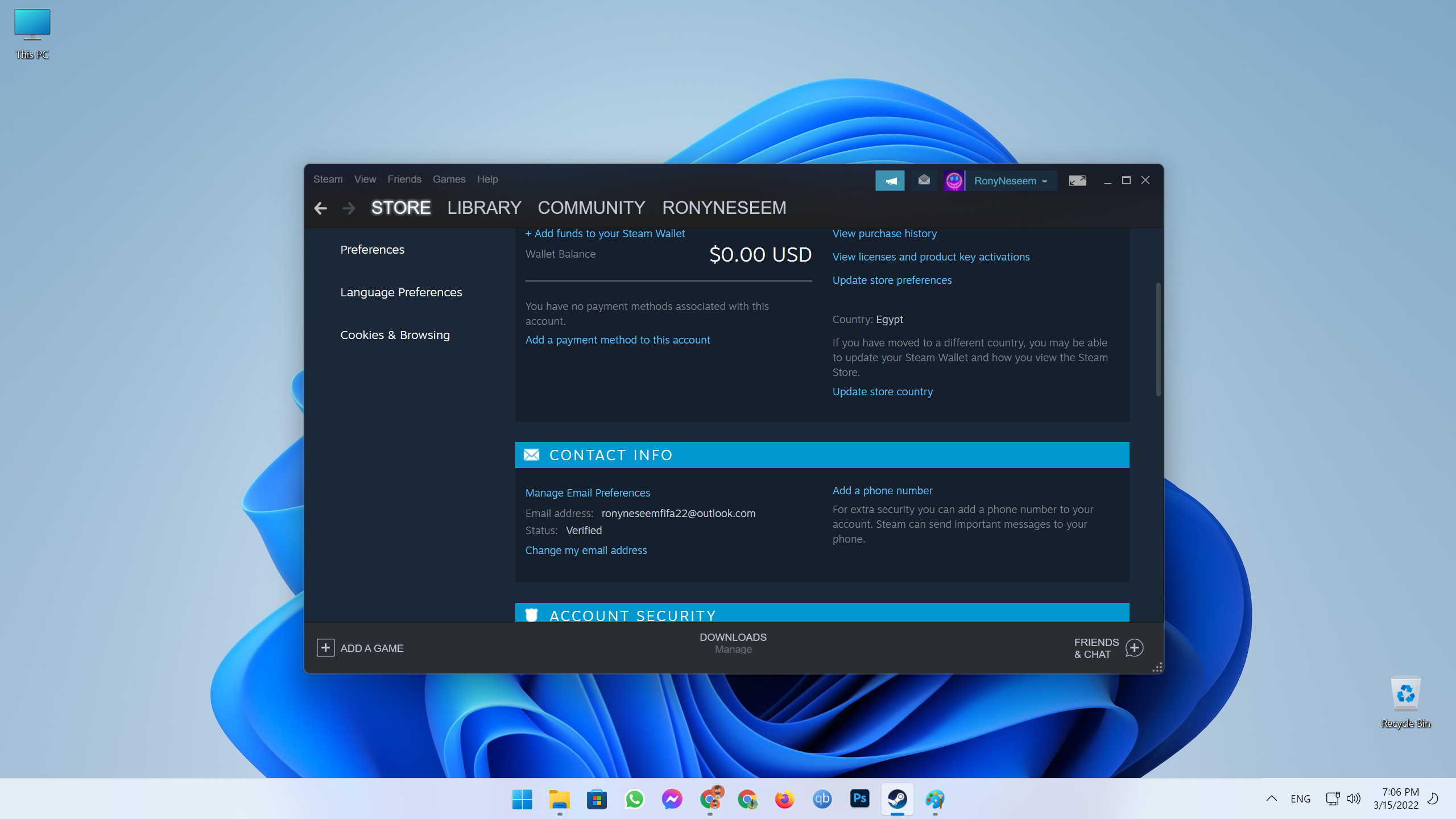The width and height of the screenshot is (1456, 819).
Task: Open the network and volume tray icons
Action: click(1343, 799)
